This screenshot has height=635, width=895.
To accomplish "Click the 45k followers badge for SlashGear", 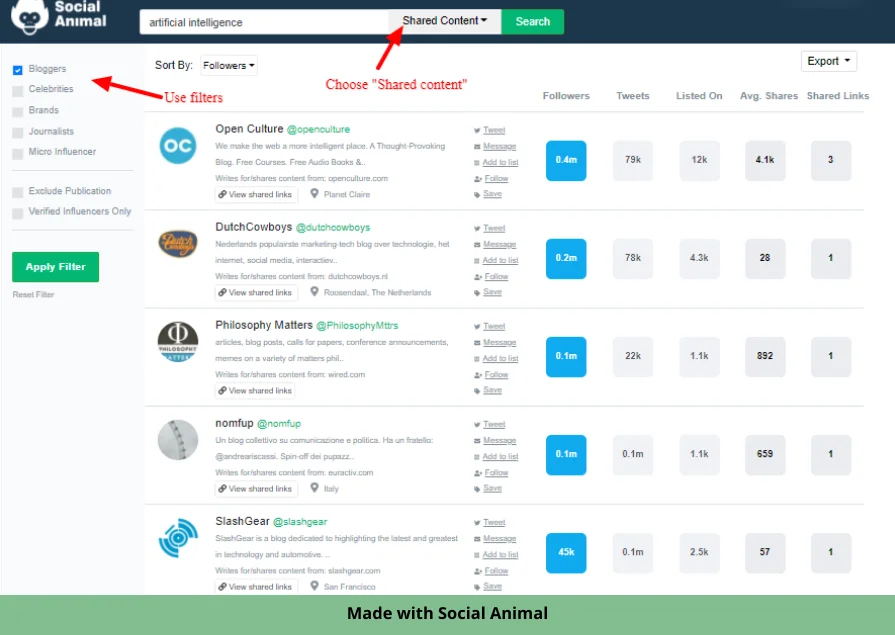I will 566,553.
